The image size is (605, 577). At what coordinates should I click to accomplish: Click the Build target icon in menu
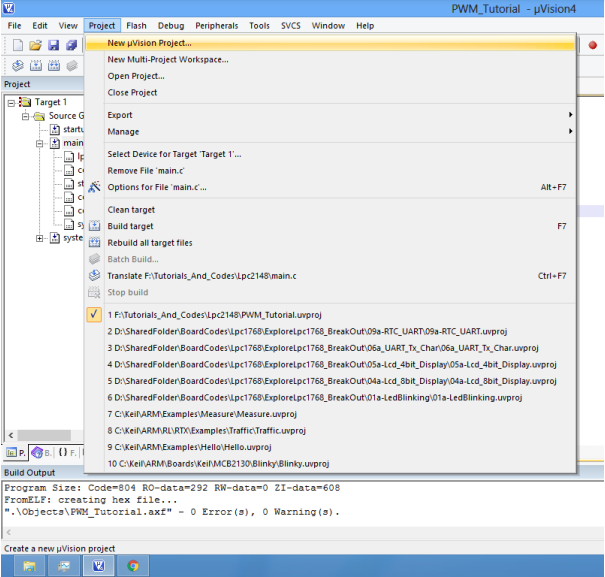tap(95, 226)
